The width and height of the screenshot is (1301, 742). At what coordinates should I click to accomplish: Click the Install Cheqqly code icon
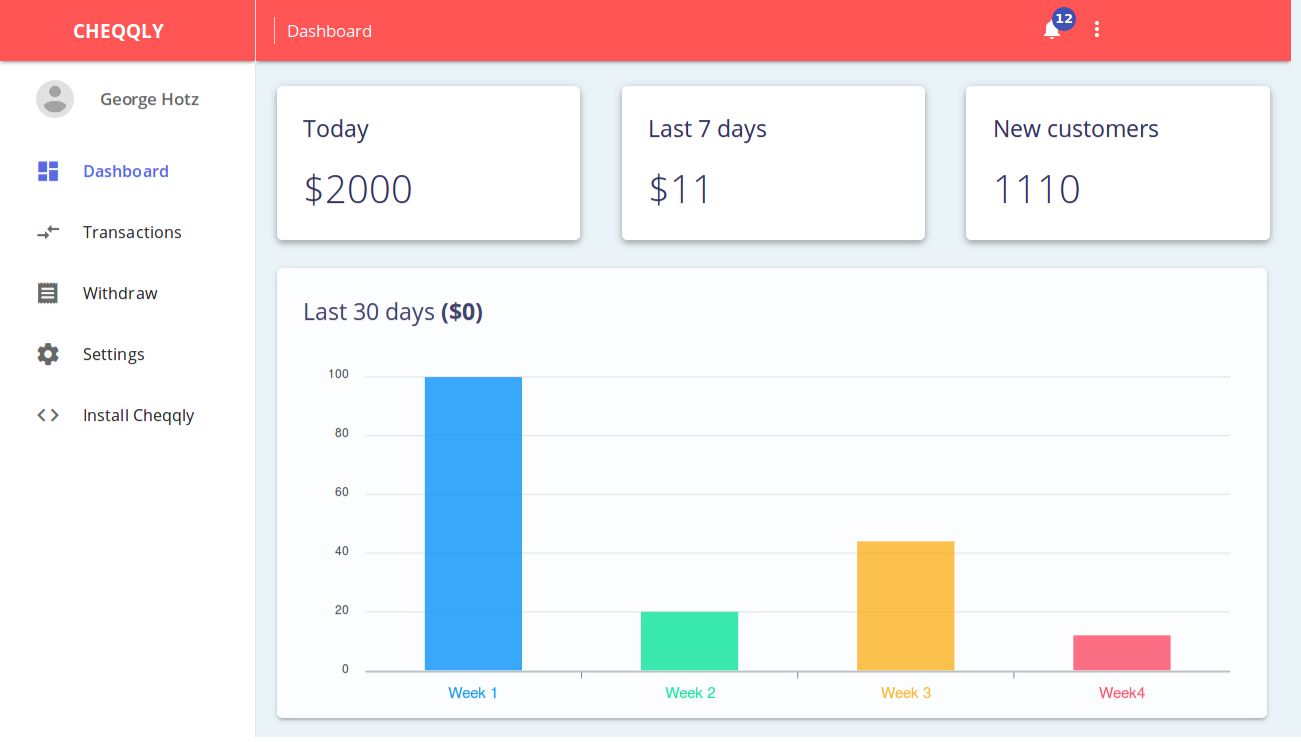click(48, 415)
